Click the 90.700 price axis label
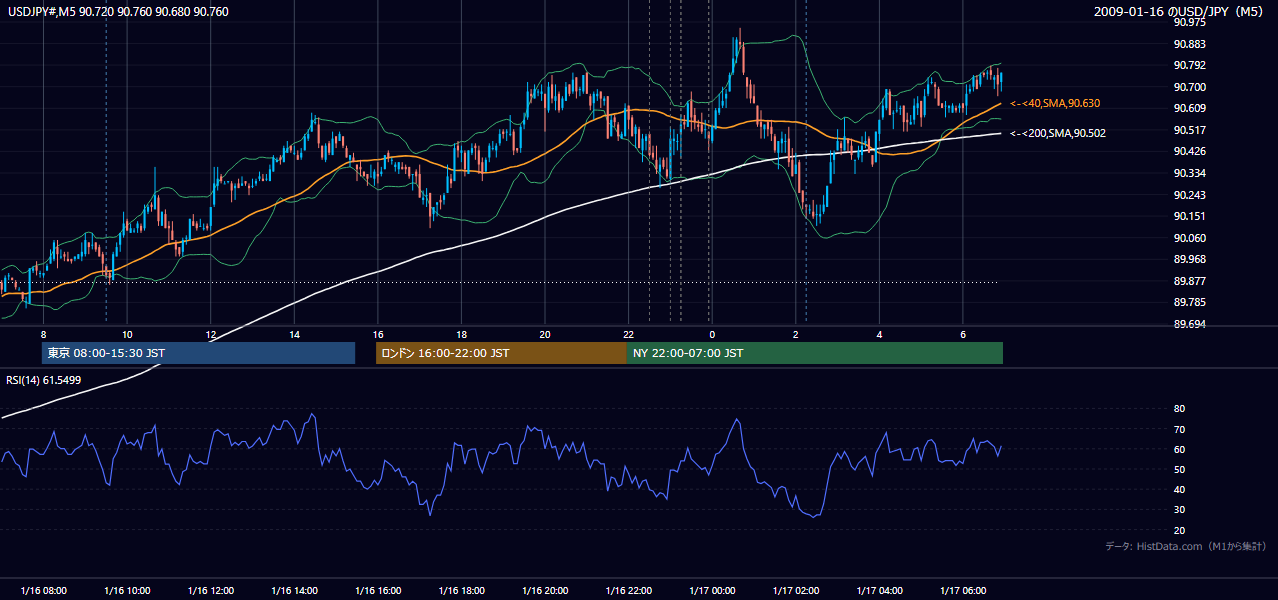 click(x=1190, y=87)
